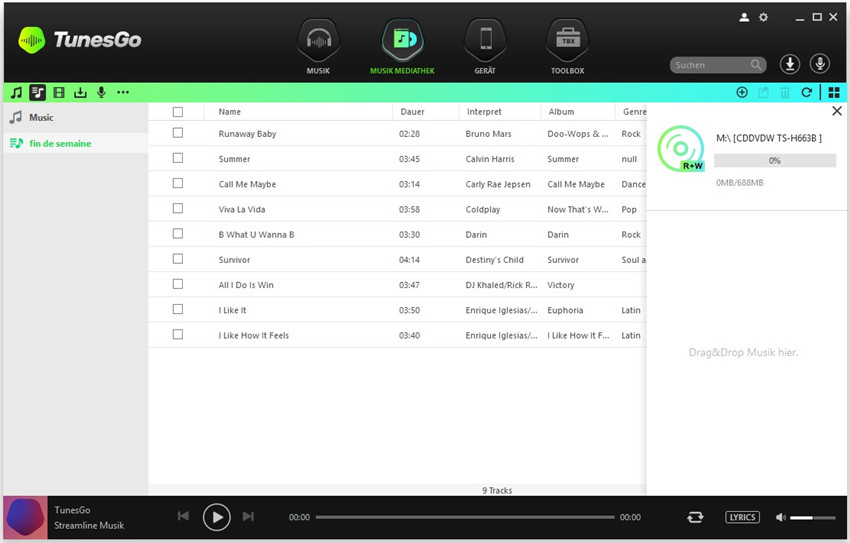The width and height of the screenshot is (850, 543).
Task: Go to previous track
Action: click(x=184, y=516)
